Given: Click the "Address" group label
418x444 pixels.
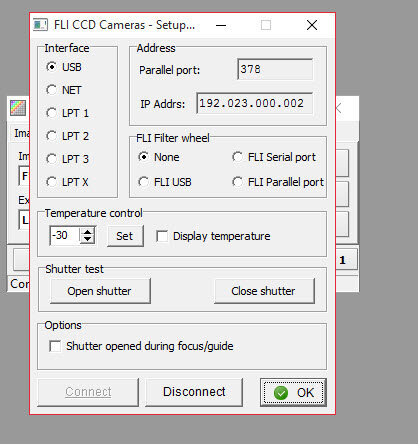Looking at the screenshot, I should pyautogui.click(x=156, y=48).
